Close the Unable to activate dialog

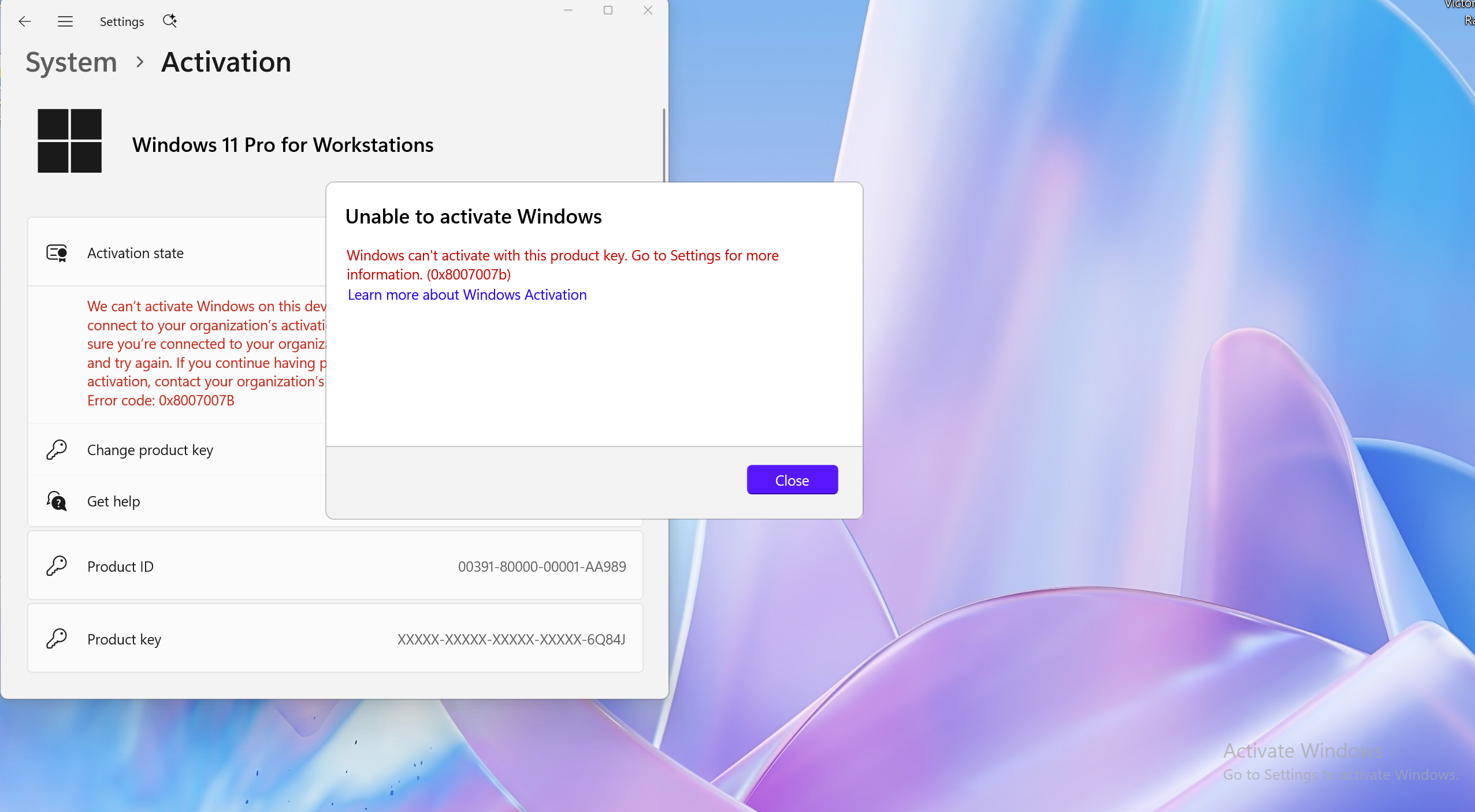tap(792, 480)
